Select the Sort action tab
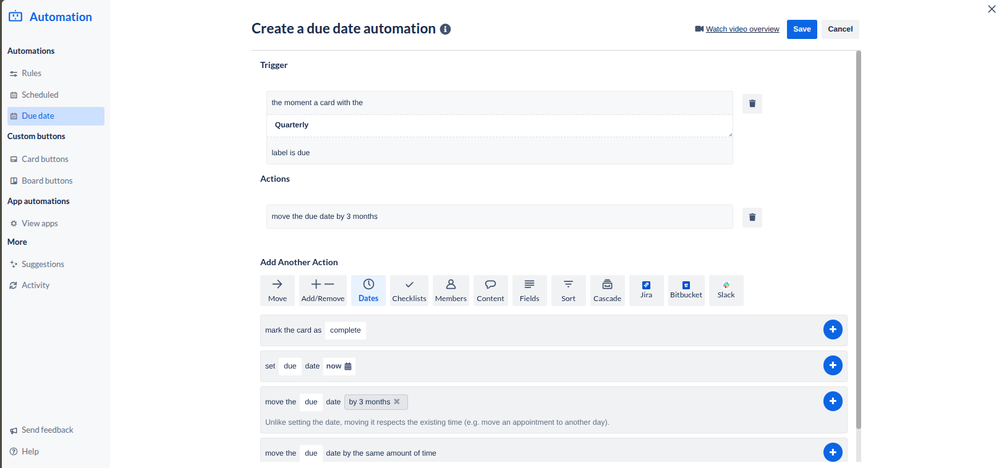Viewport: 999px width, 468px height. (x=568, y=290)
